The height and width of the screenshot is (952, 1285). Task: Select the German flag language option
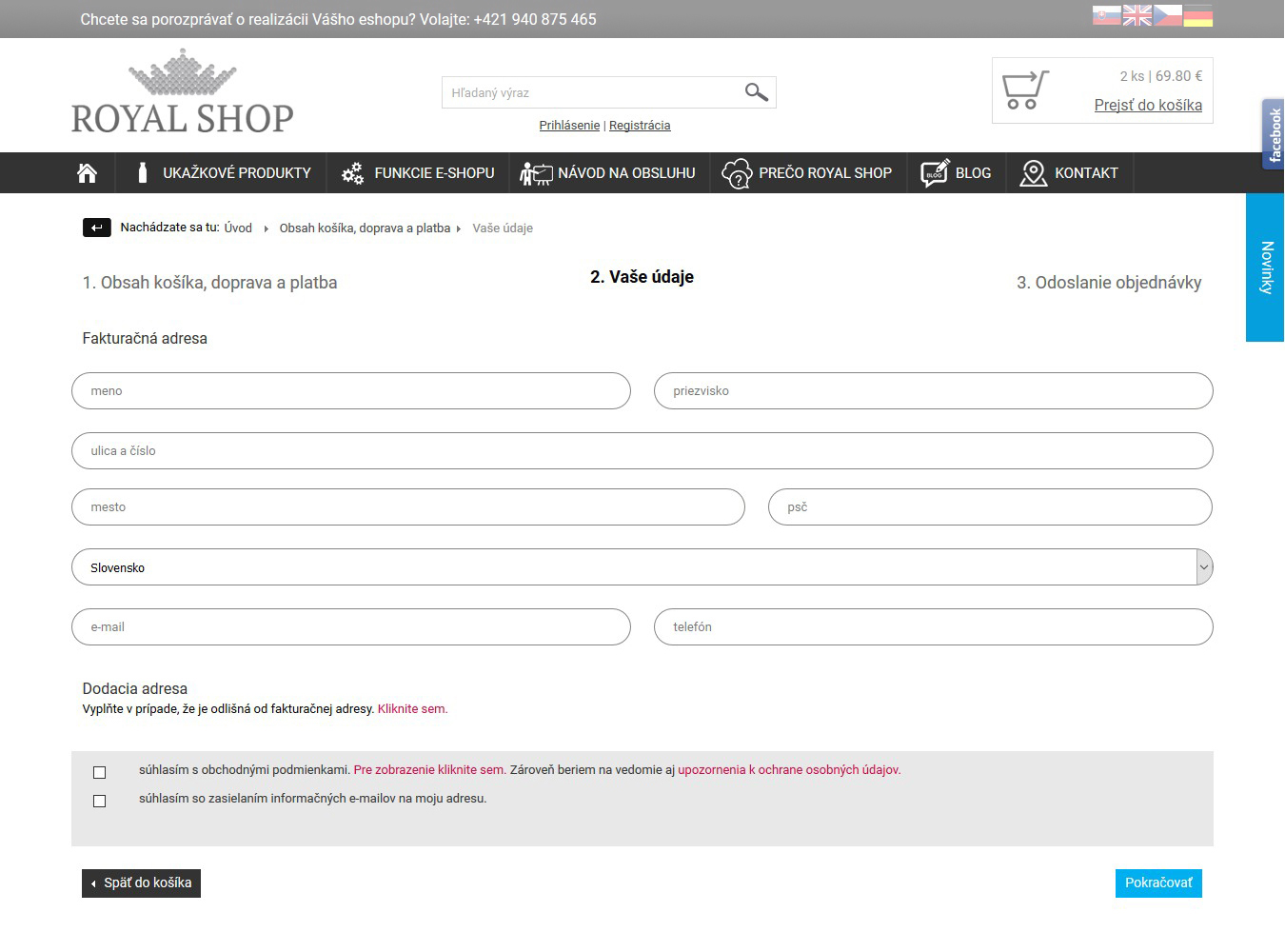pos(1197,15)
